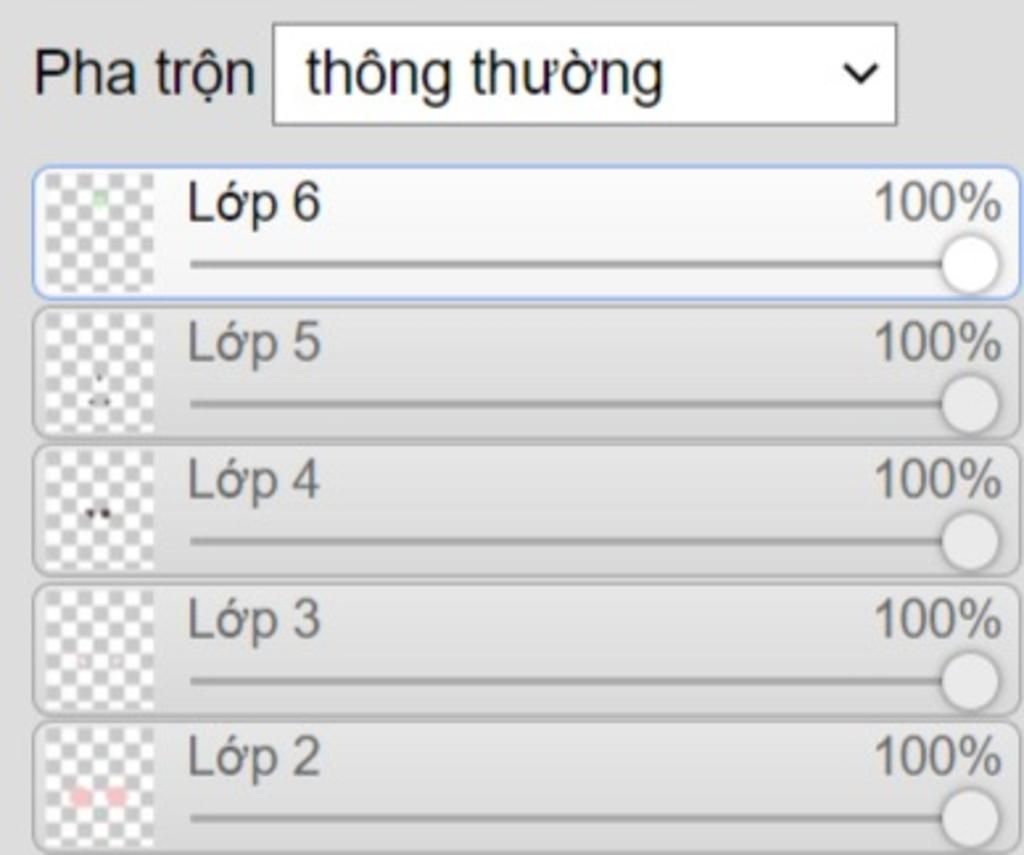1024x855 pixels.
Task: Click the Lớp 6 opacity slider handle
Action: 969,265
